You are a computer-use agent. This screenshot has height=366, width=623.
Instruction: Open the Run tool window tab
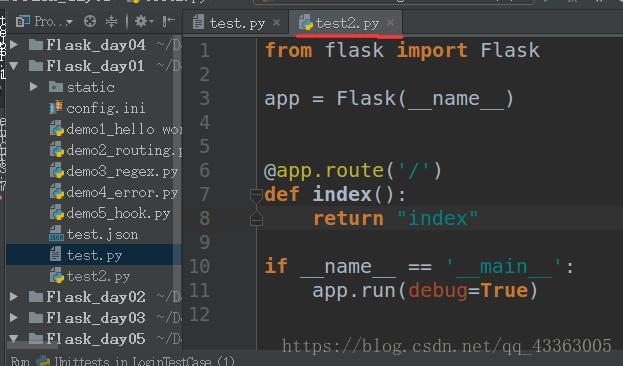tap(20, 361)
